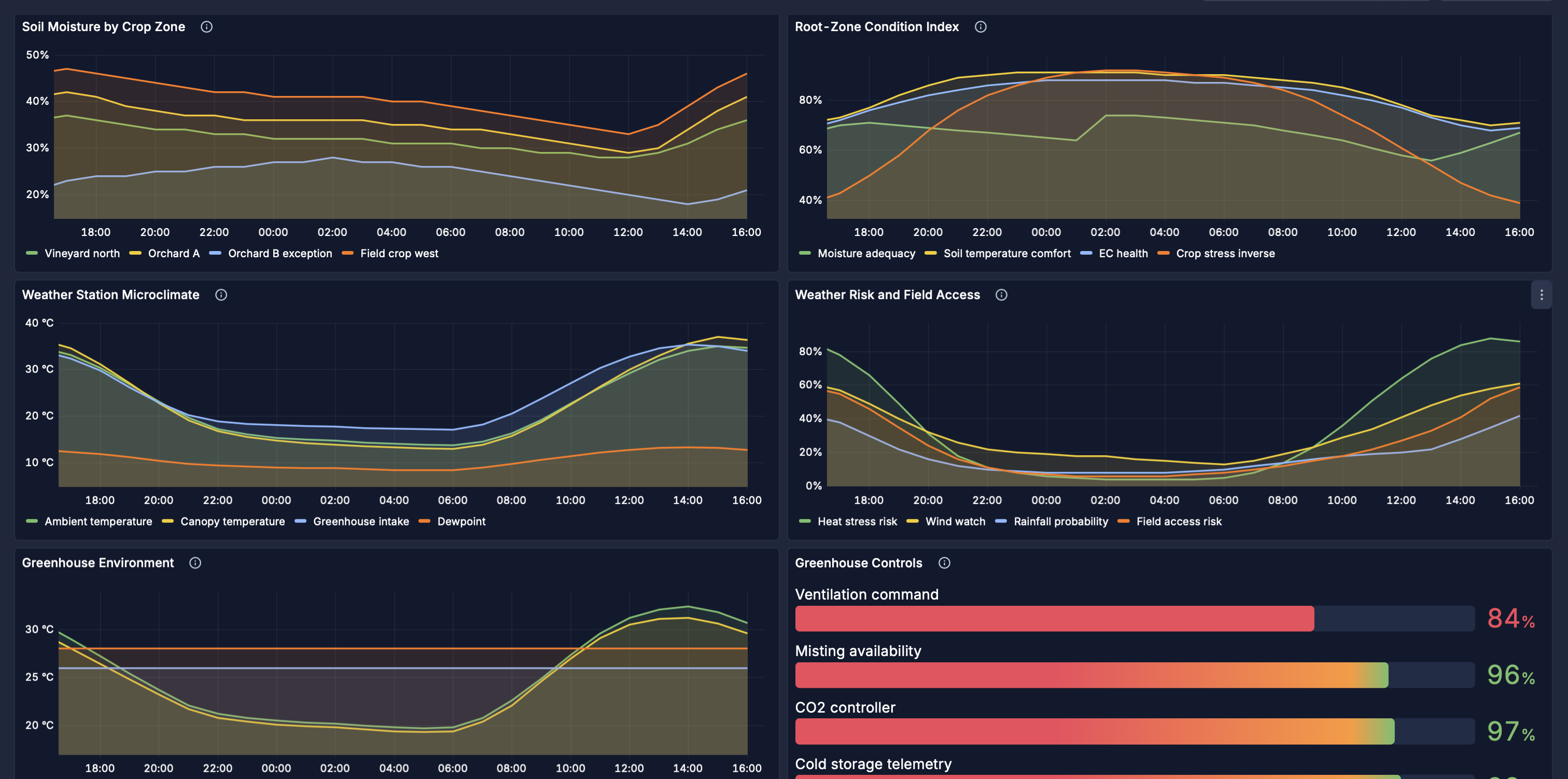
Task: Click the Greenhouse Environment panel title
Action: 98,563
